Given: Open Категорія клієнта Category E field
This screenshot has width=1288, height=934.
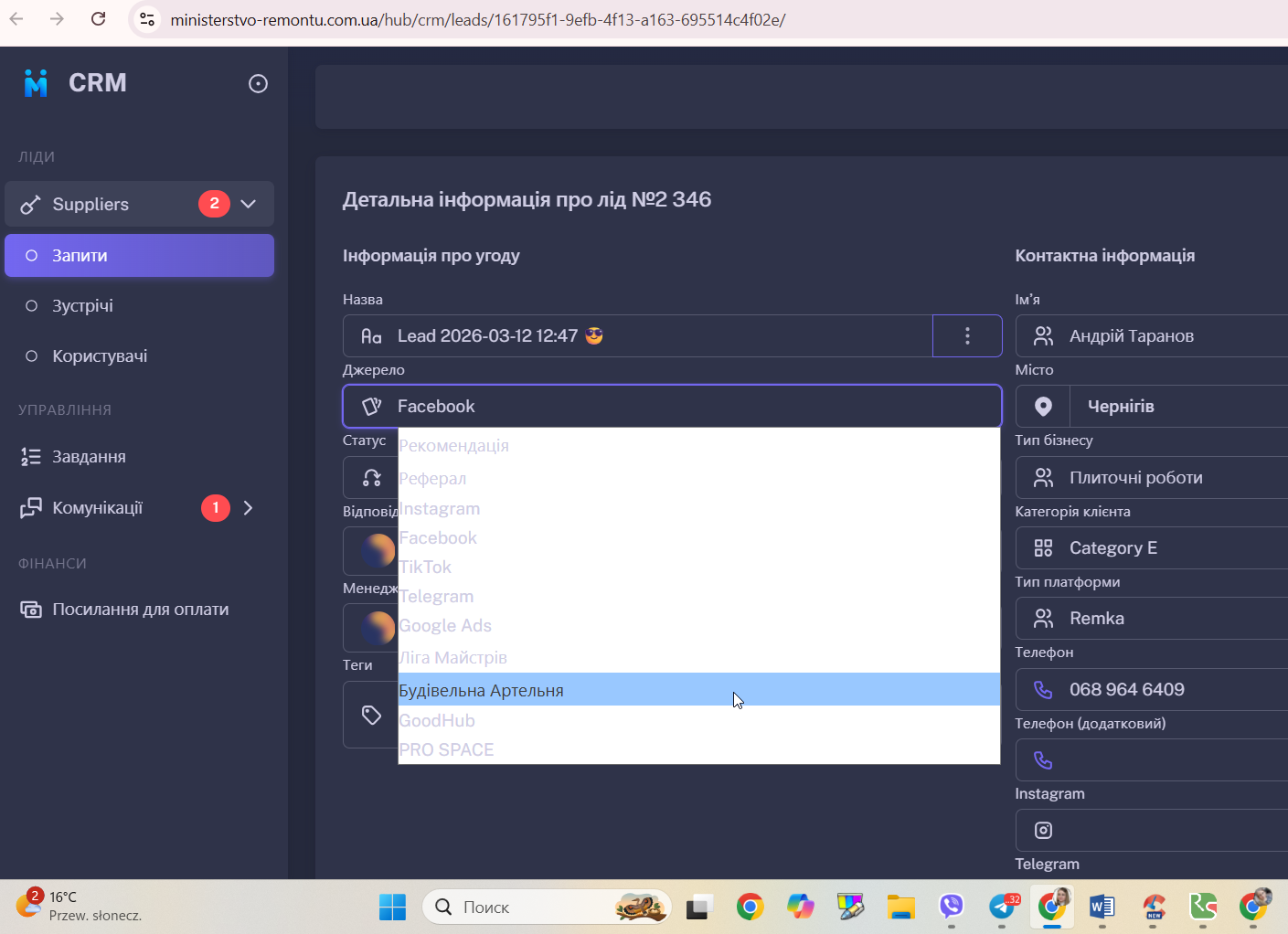Looking at the screenshot, I should (x=1152, y=547).
